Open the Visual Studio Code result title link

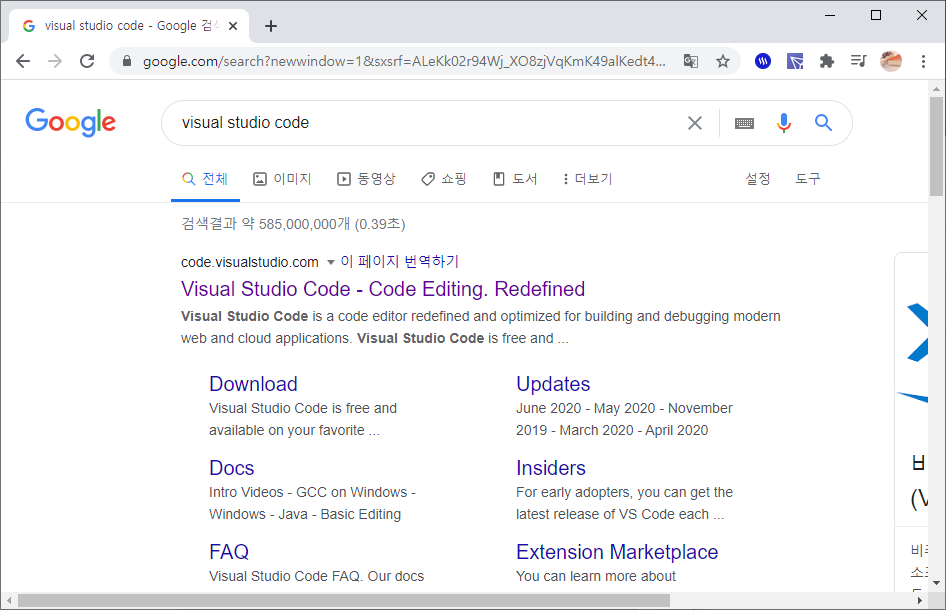pyautogui.click(x=383, y=289)
